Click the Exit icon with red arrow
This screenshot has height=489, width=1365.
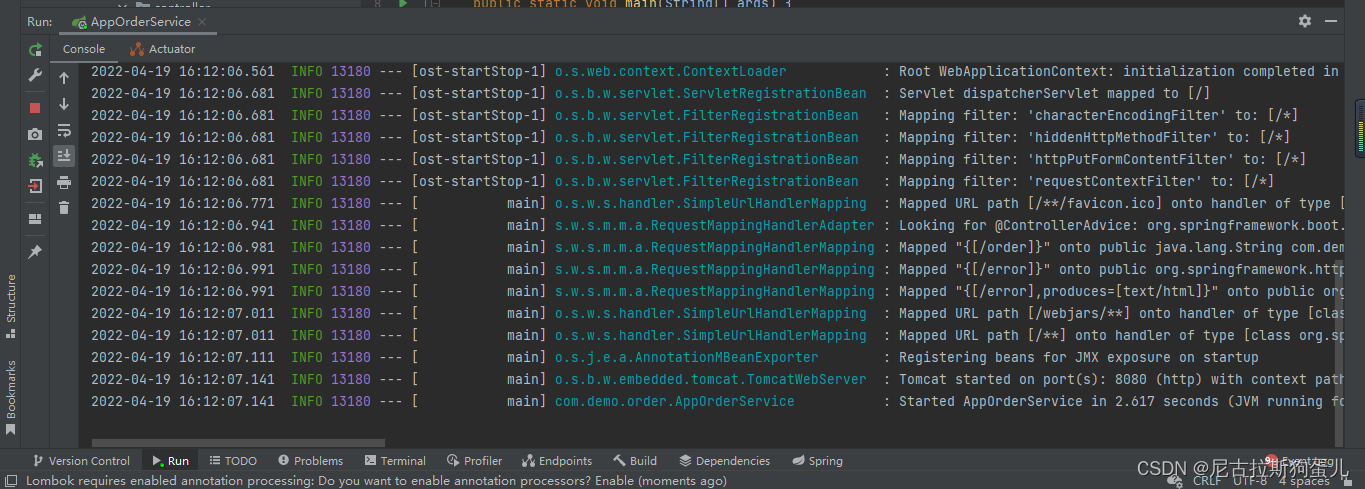click(x=35, y=186)
